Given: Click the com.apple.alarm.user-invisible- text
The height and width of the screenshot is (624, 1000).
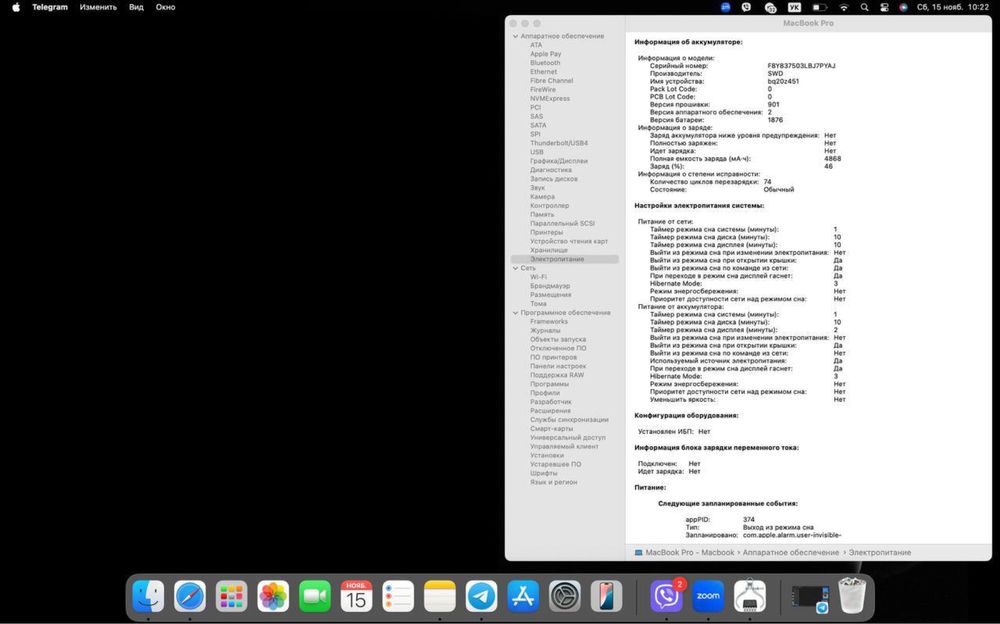Looking at the screenshot, I should pos(792,535).
